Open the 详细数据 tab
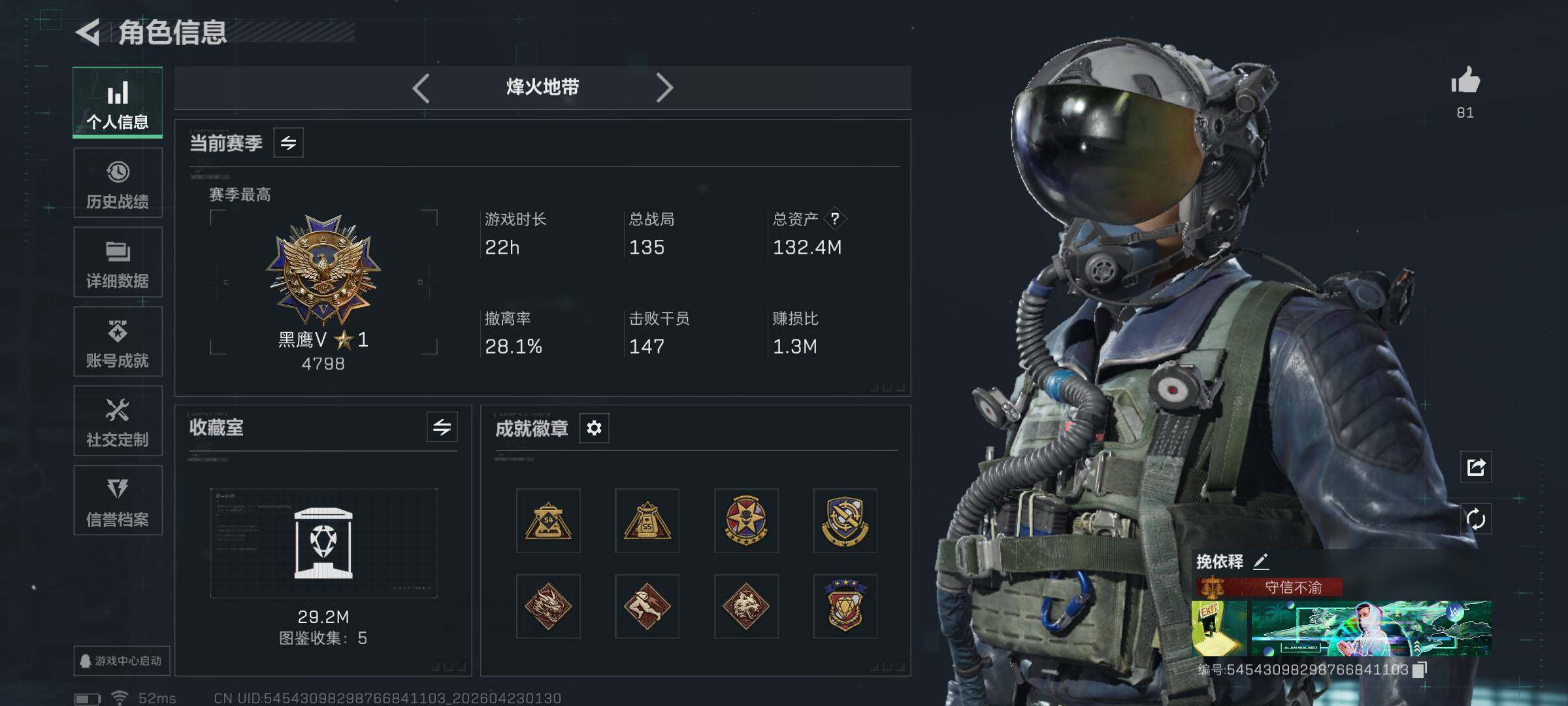Viewport: 1568px width, 706px height. [118, 262]
